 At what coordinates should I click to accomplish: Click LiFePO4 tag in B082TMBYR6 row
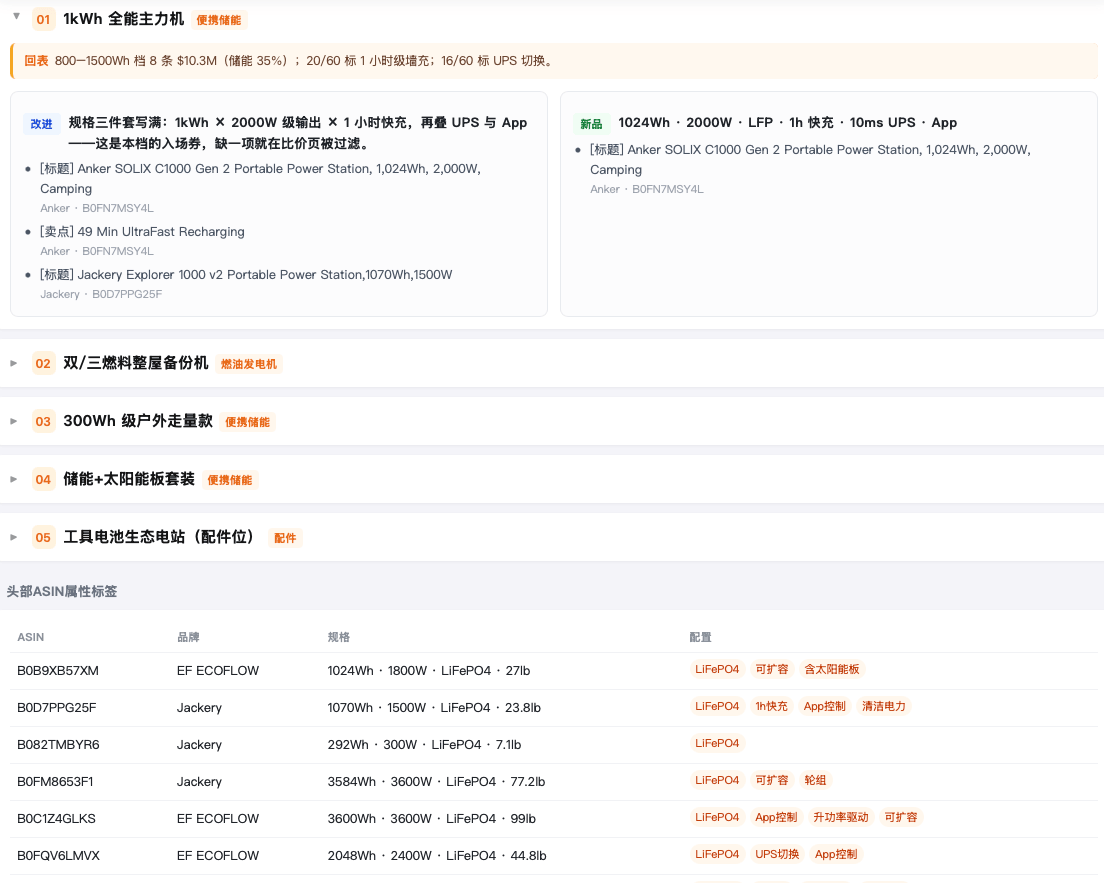(717, 743)
